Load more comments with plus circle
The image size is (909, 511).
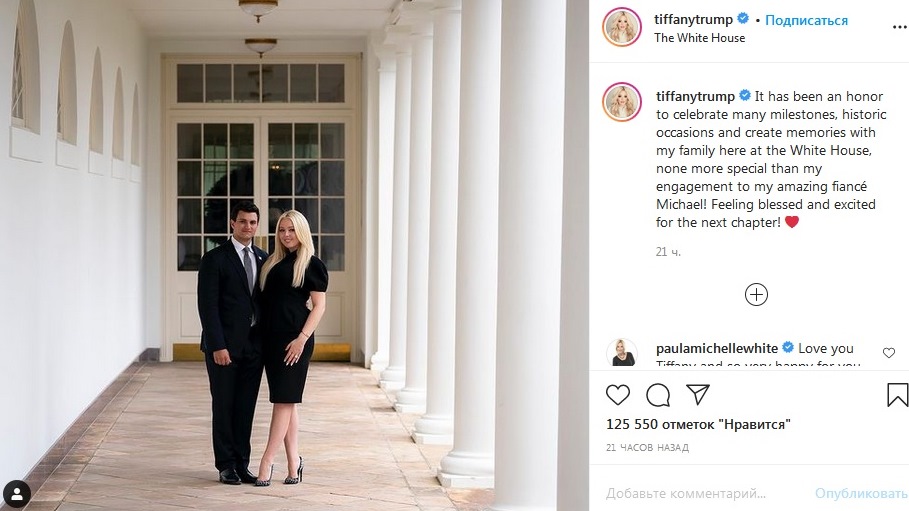(756, 295)
